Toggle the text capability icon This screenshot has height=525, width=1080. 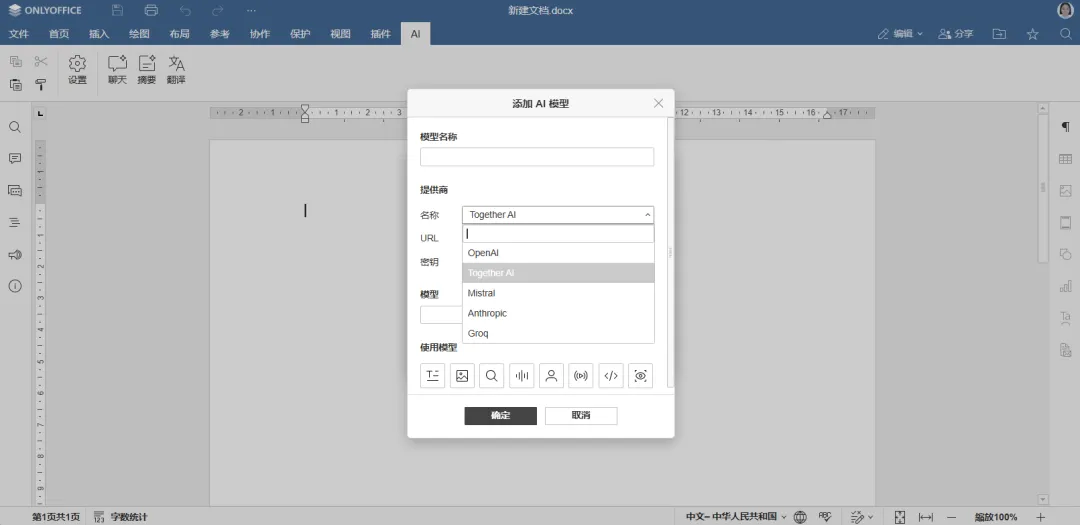pyautogui.click(x=433, y=375)
